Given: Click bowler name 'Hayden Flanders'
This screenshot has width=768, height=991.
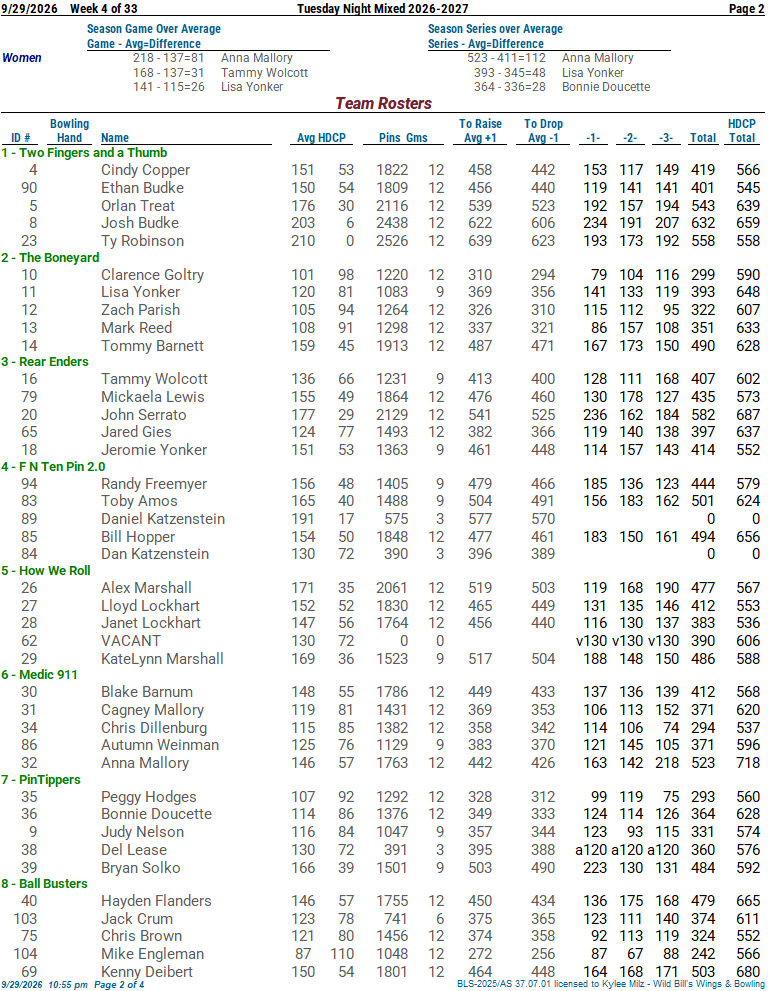Looking at the screenshot, I should [x=155, y=901].
